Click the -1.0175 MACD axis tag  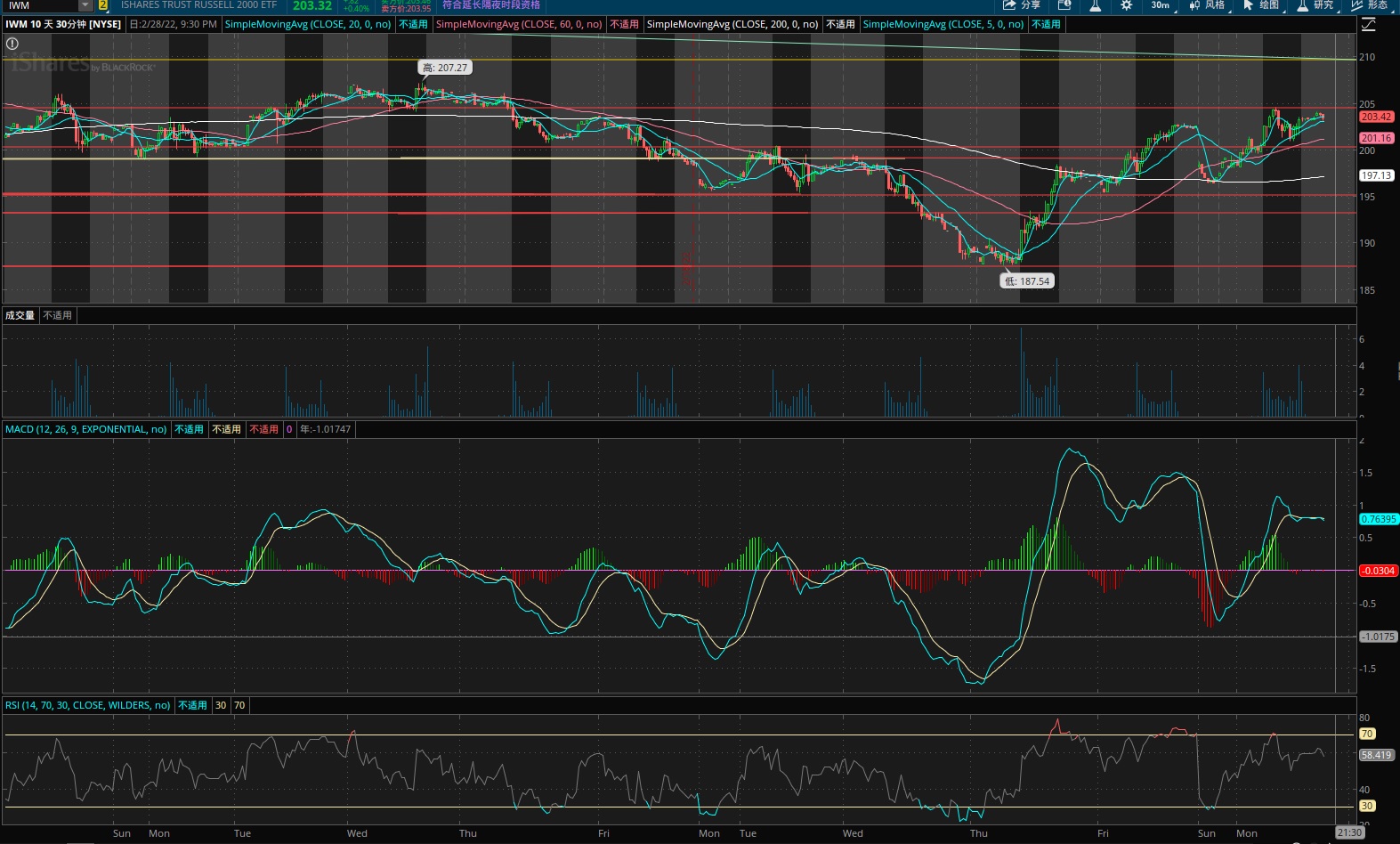tap(1378, 637)
